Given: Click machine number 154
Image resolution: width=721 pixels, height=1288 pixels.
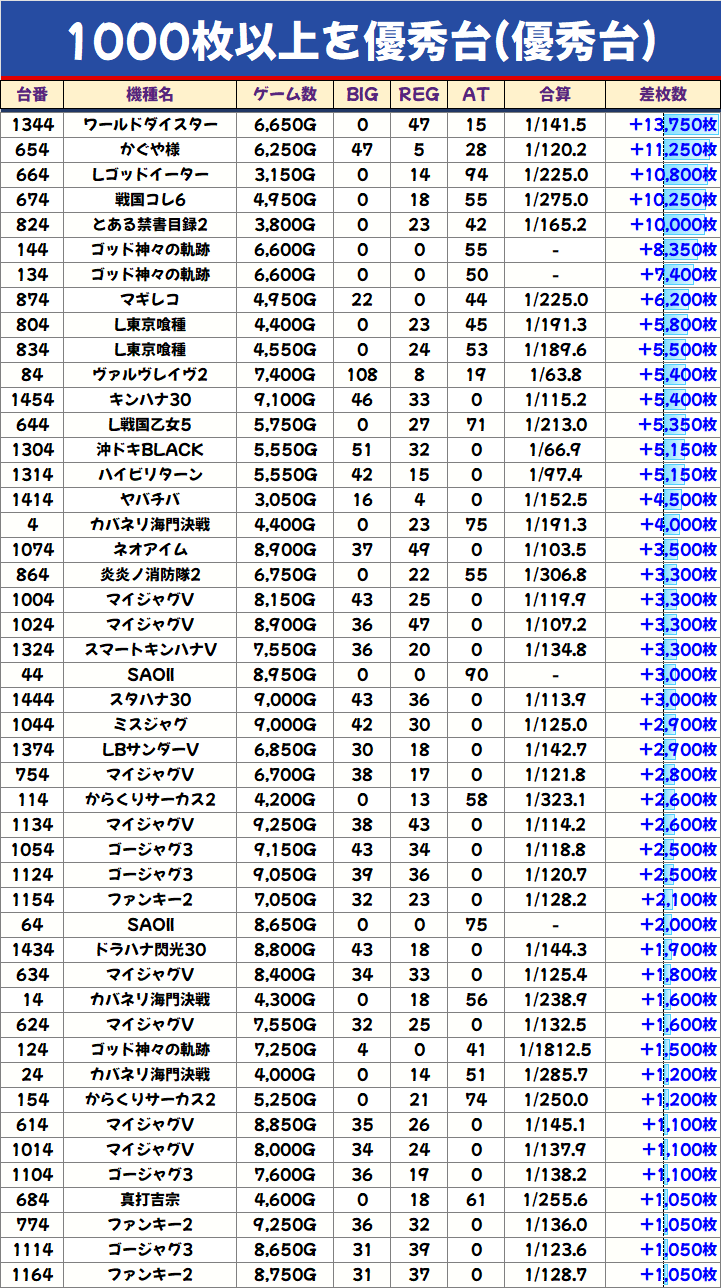Looking at the screenshot, I should (x=32, y=1100).
